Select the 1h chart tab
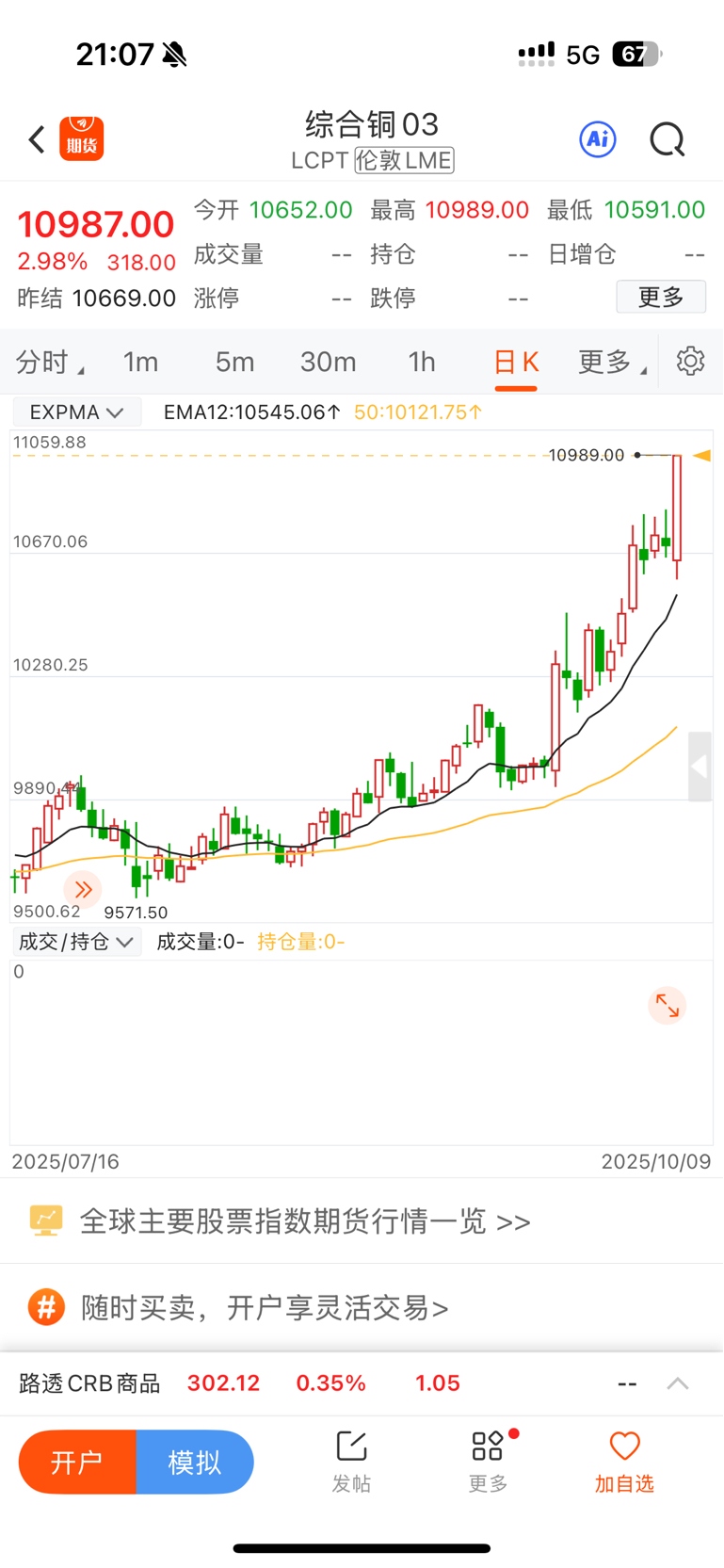 point(422,363)
